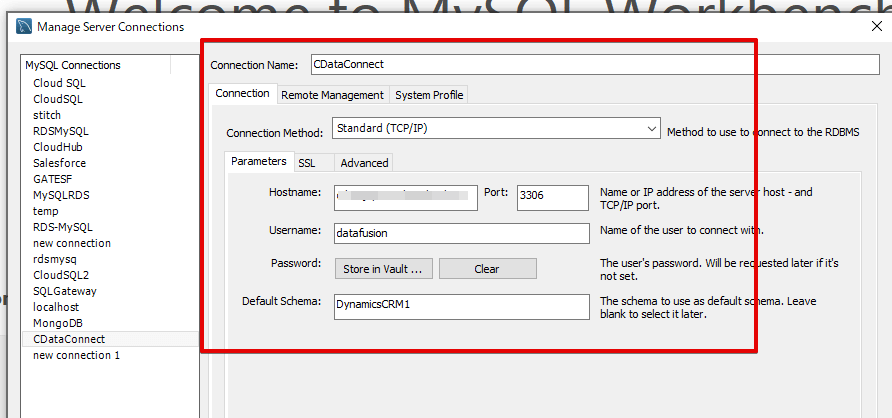The height and width of the screenshot is (418, 892).
Task: Select the RDS-MySQL connection
Action: (x=63, y=227)
